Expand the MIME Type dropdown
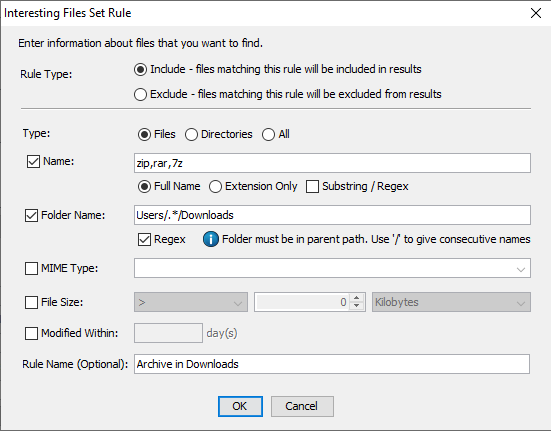Viewport: 551px width, 431px height. pyautogui.click(x=520, y=269)
